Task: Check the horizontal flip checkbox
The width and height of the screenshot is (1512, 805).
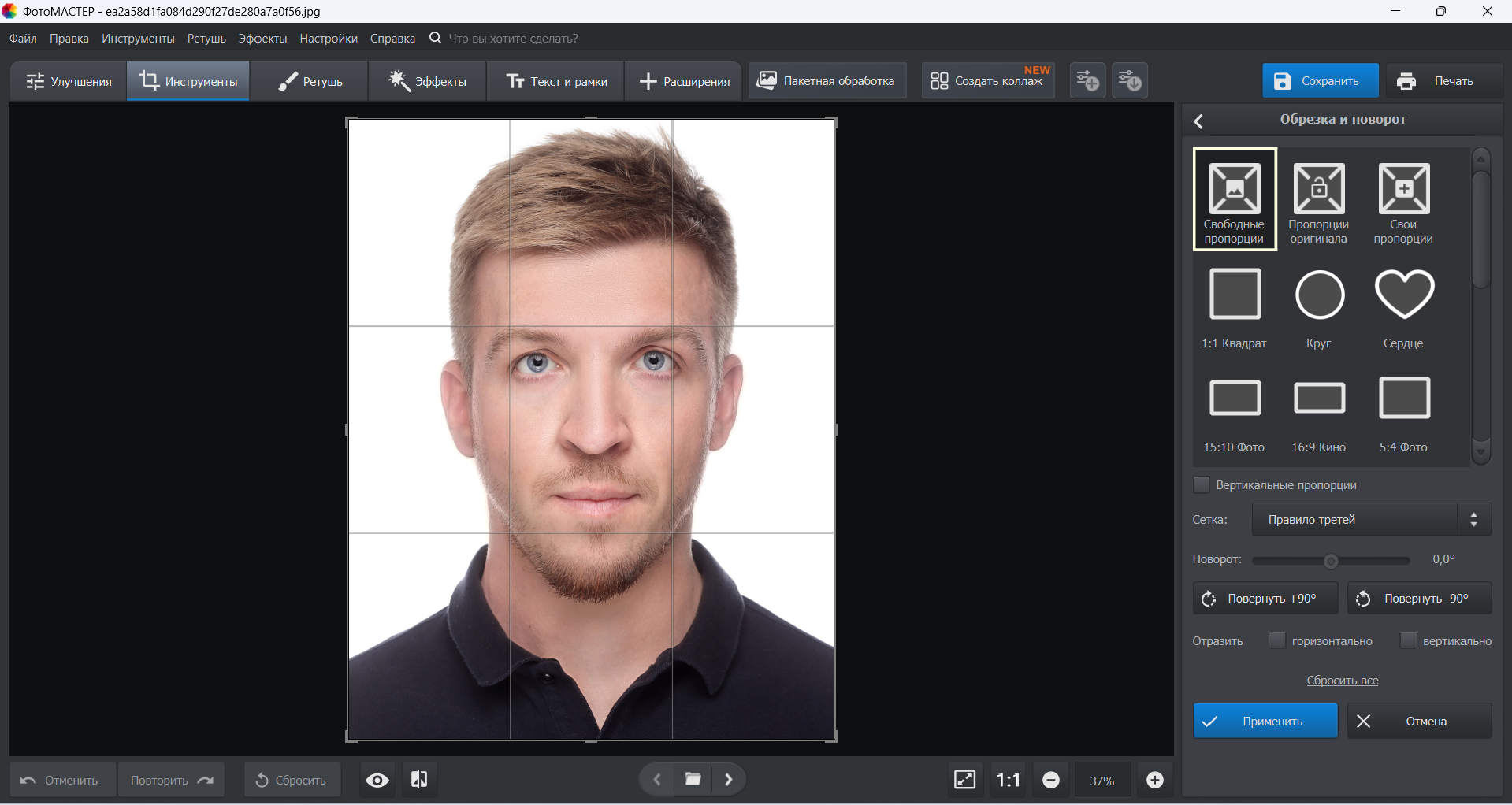Action: pyautogui.click(x=1277, y=641)
